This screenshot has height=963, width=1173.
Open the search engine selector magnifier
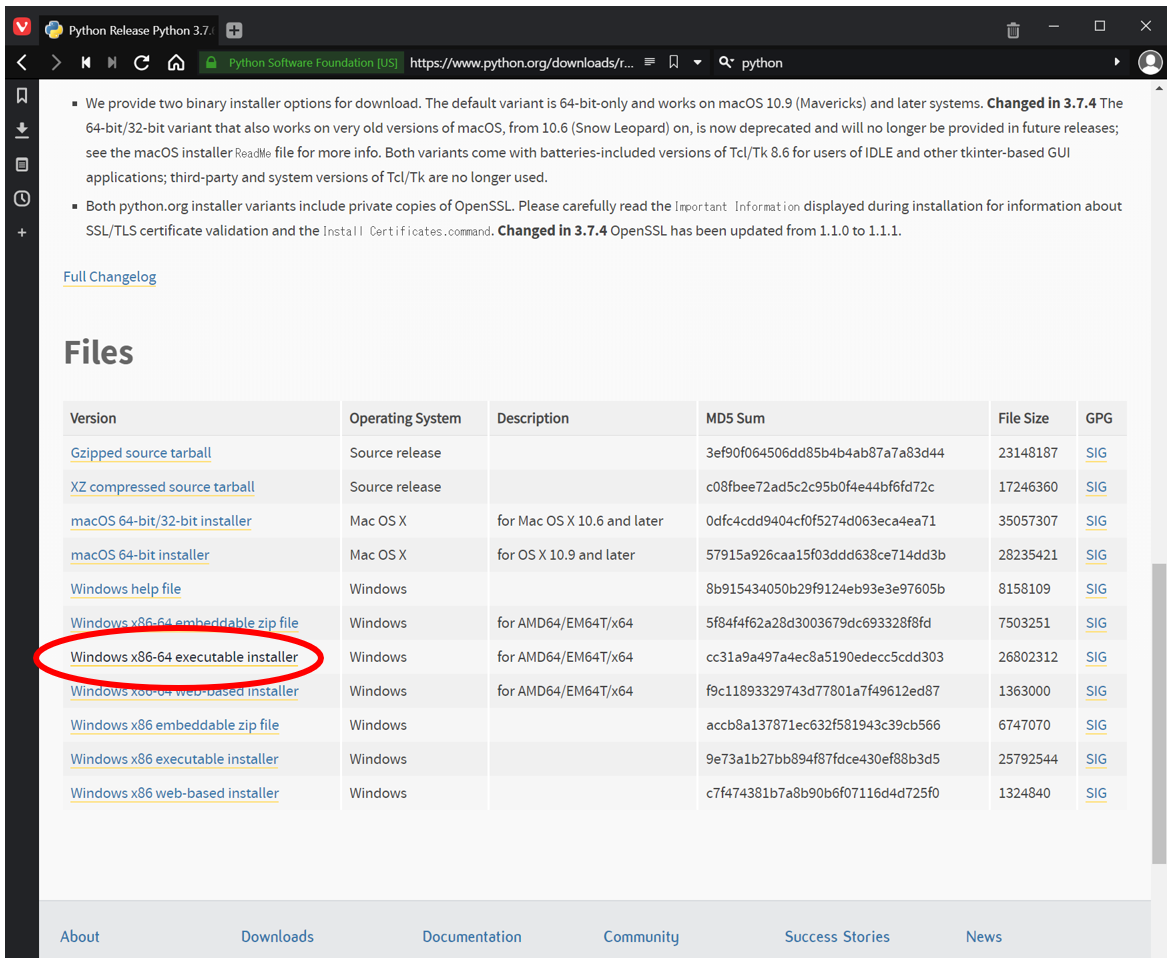click(x=726, y=63)
